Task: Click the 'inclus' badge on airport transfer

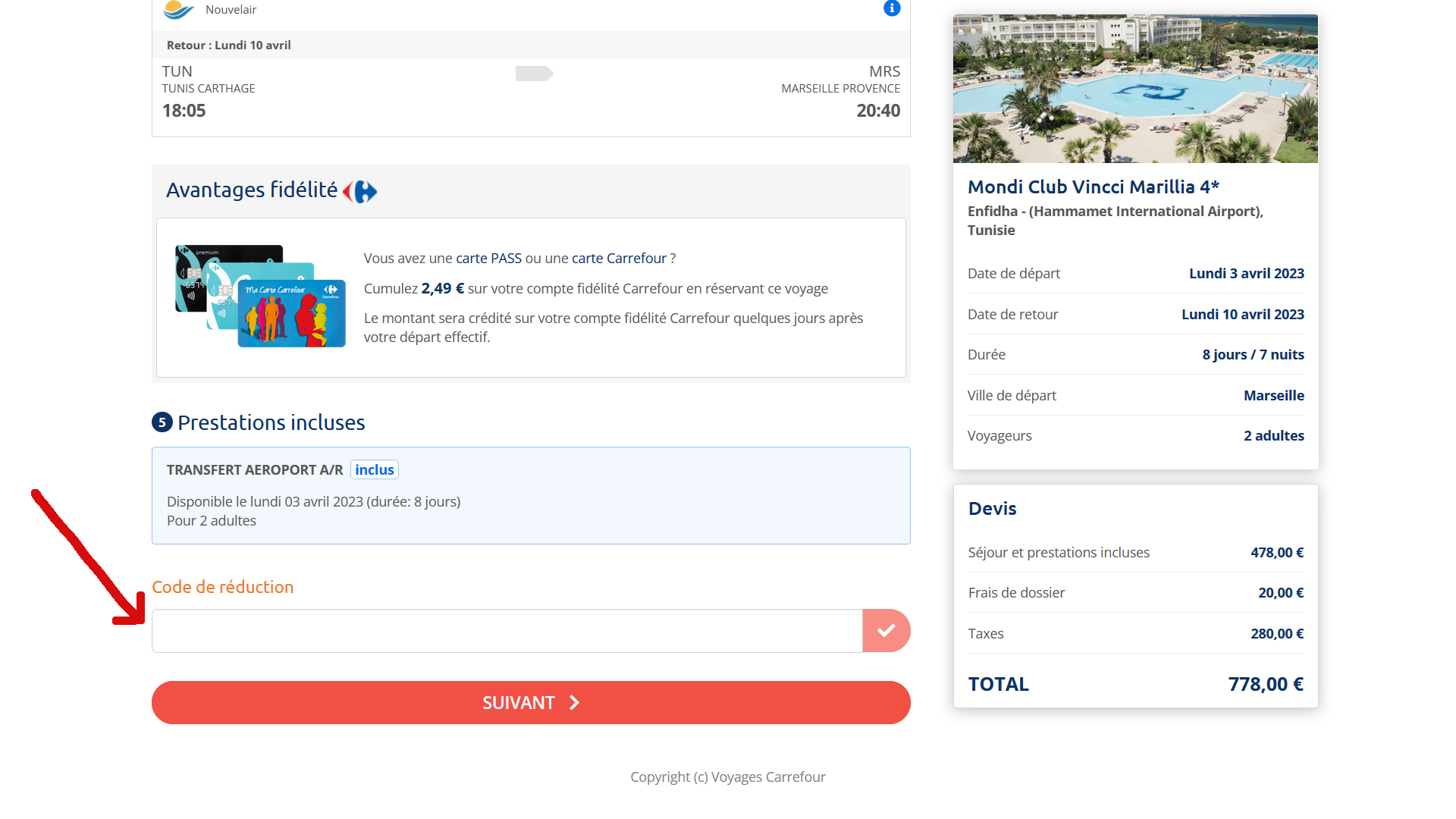Action: [x=375, y=469]
